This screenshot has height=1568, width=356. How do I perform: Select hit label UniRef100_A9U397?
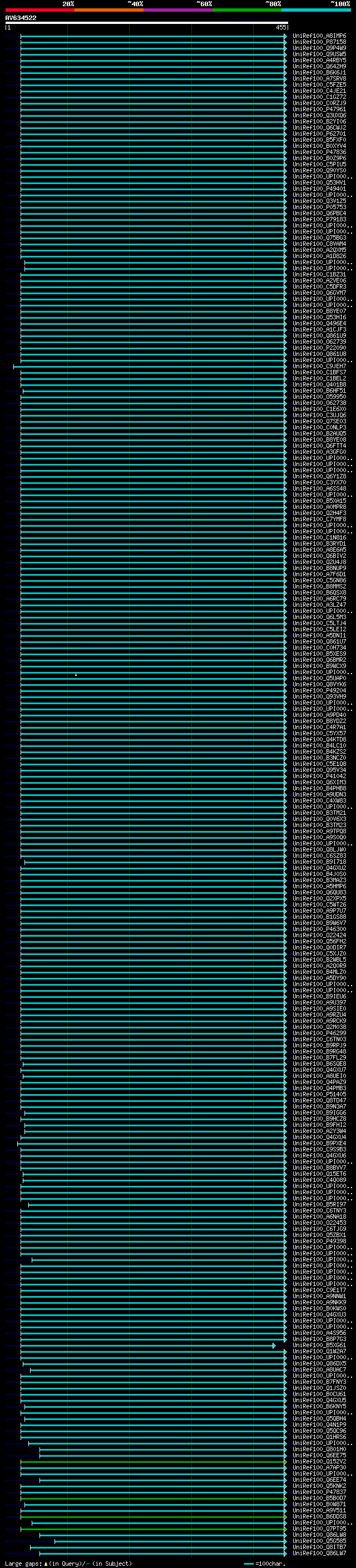tap(319, 1002)
